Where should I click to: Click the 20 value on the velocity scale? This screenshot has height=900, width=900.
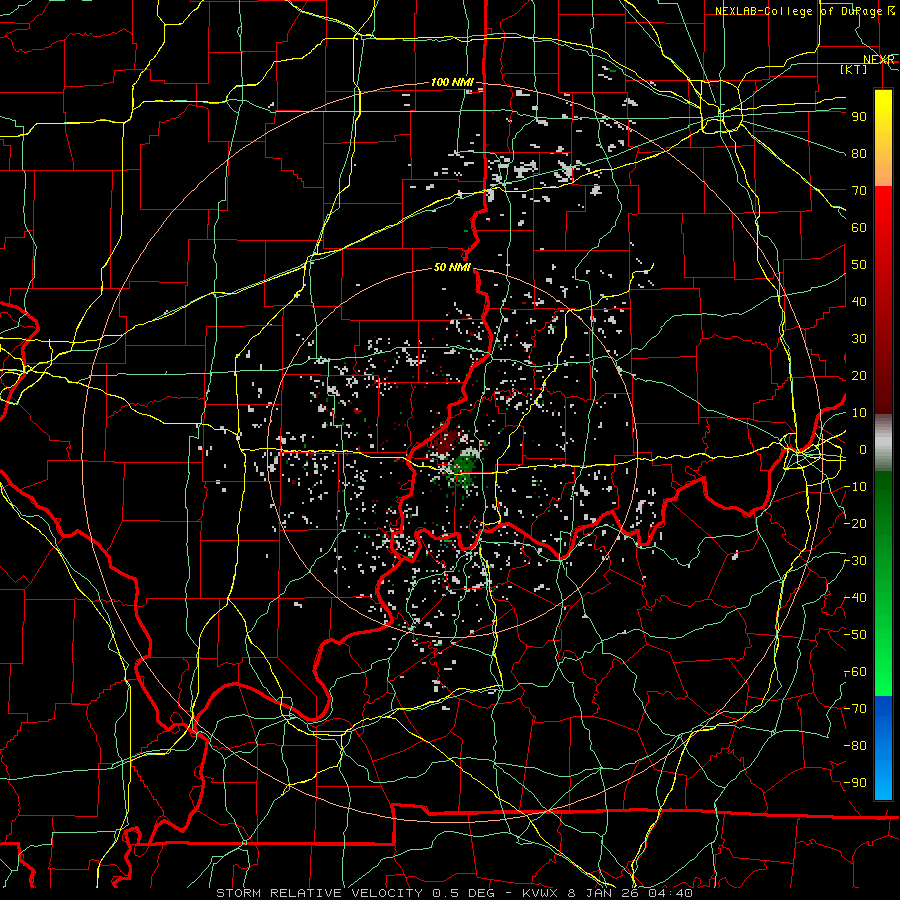pos(859,376)
